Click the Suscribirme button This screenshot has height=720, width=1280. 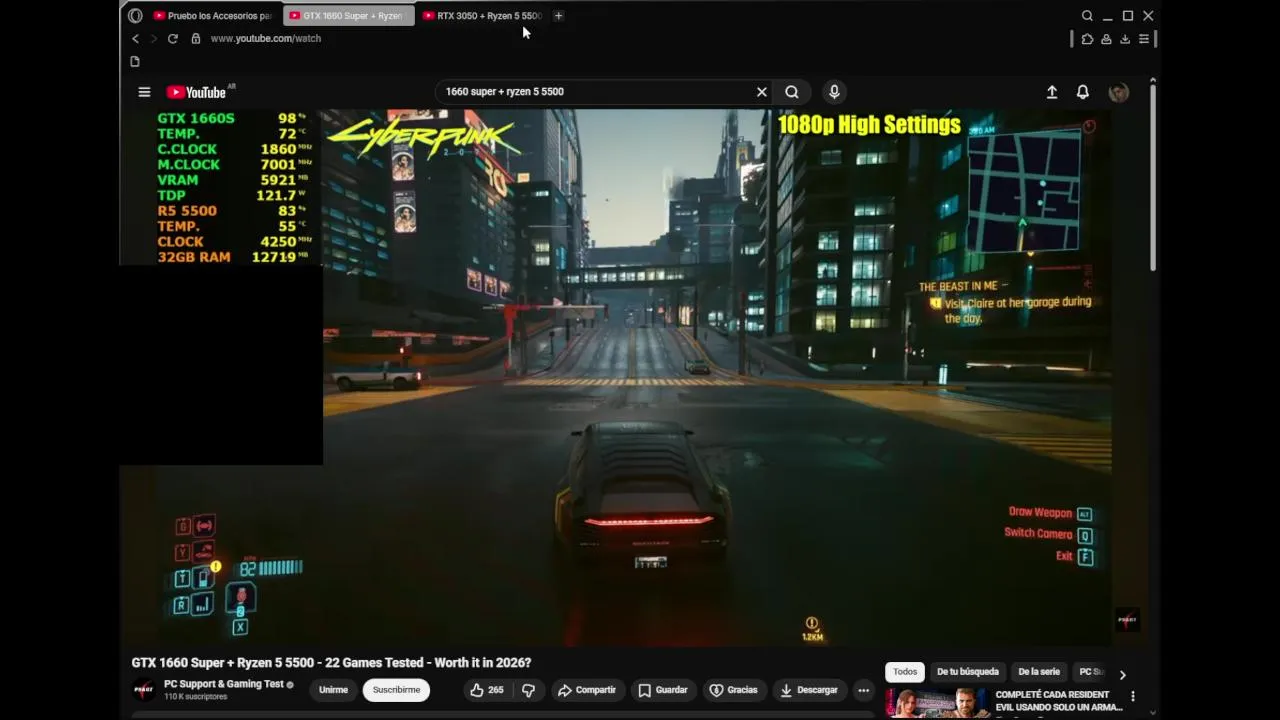[x=396, y=690]
